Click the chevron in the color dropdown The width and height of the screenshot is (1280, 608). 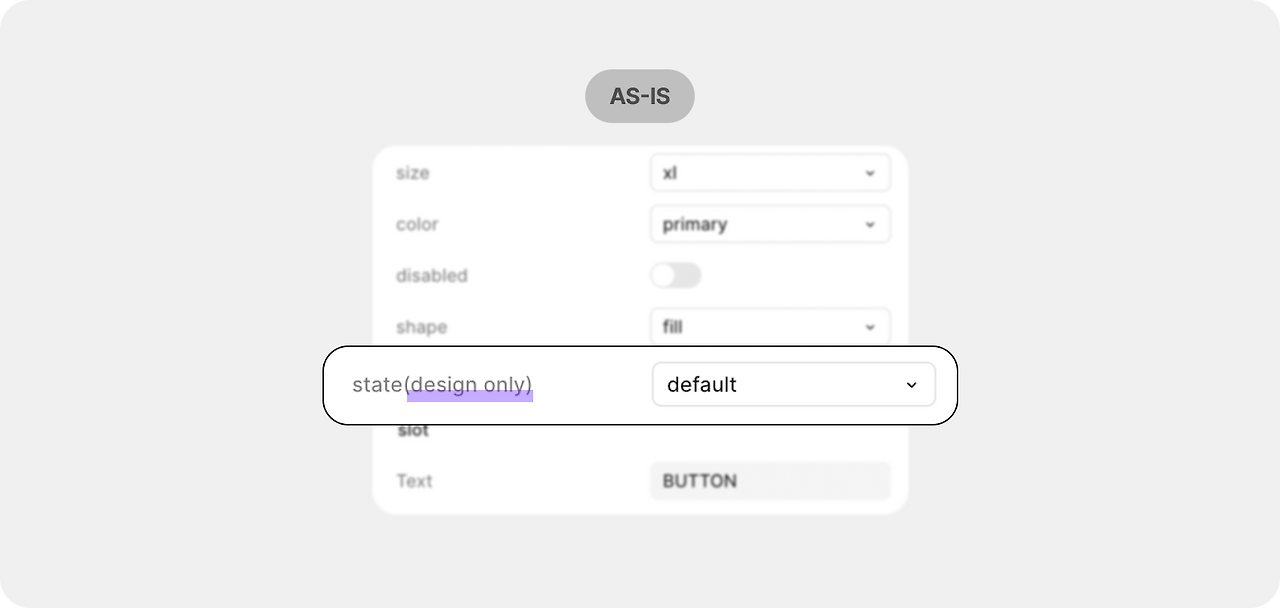click(x=870, y=224)
